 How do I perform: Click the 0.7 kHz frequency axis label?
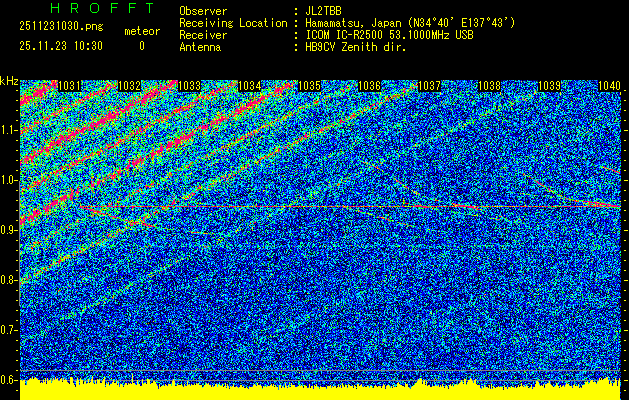pyautogui.click(x=9, y=330)
